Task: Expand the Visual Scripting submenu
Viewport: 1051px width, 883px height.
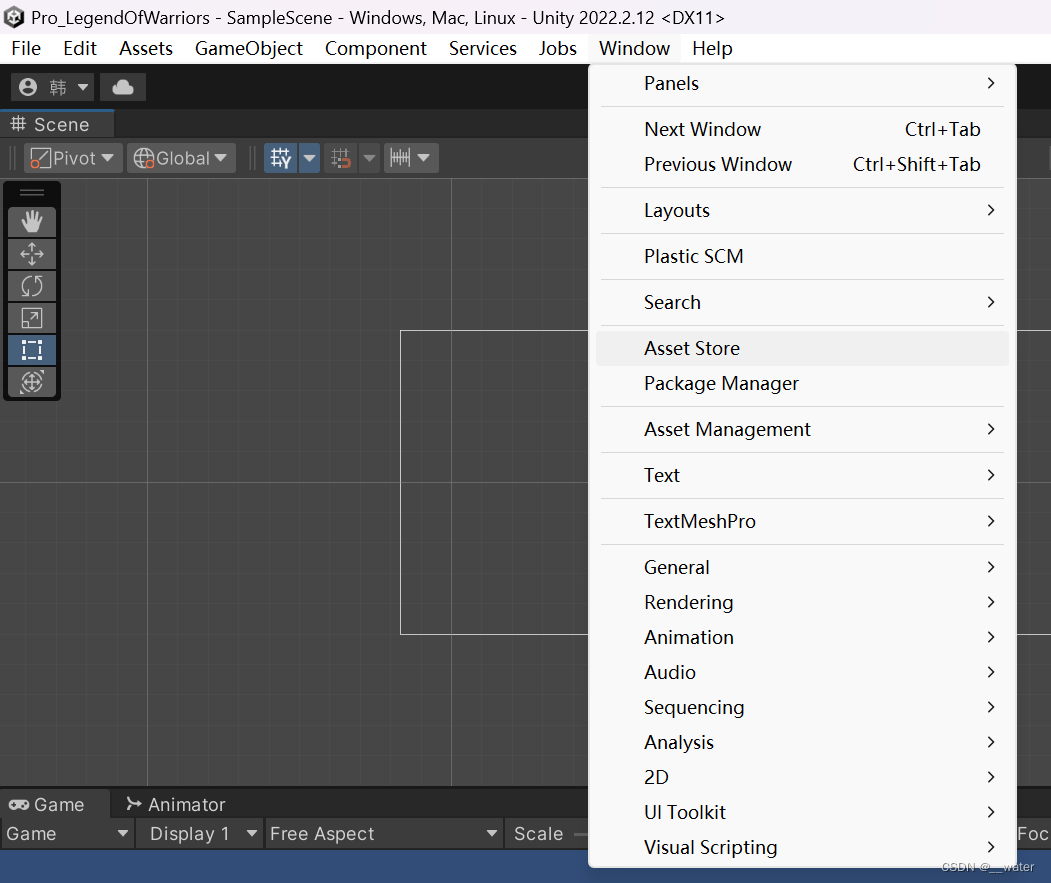Action: (x=802, y=847)
